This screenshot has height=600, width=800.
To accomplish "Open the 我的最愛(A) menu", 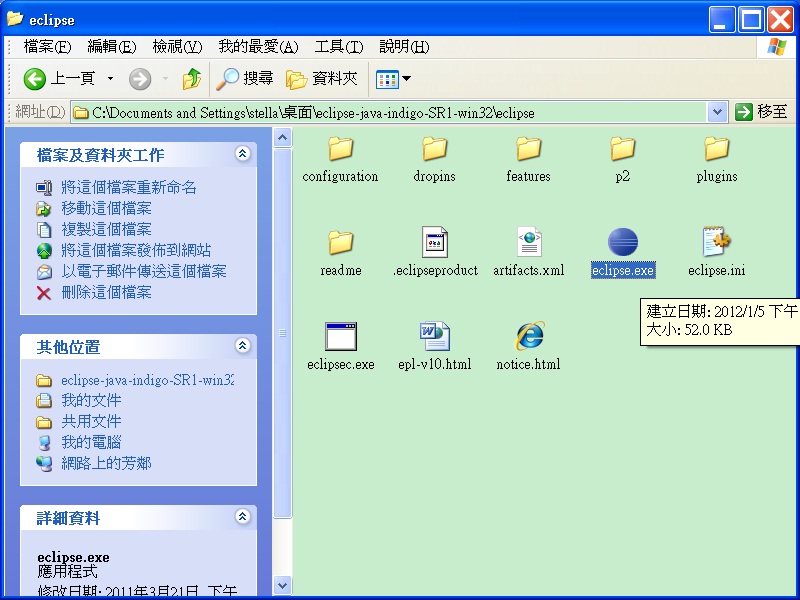I will coord(258,47).
